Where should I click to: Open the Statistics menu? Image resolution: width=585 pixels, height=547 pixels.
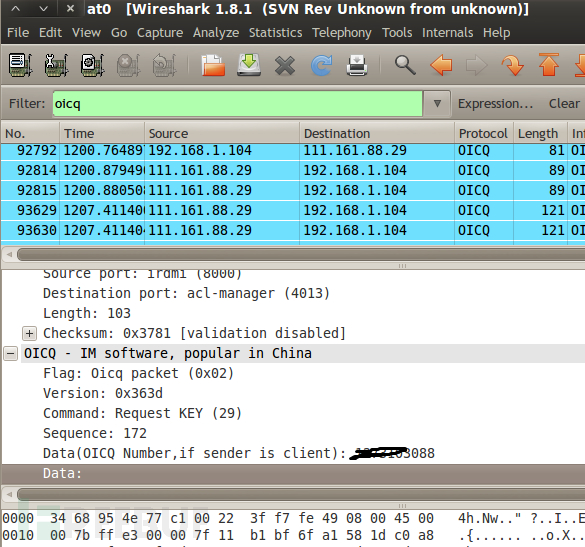[275, 32]
